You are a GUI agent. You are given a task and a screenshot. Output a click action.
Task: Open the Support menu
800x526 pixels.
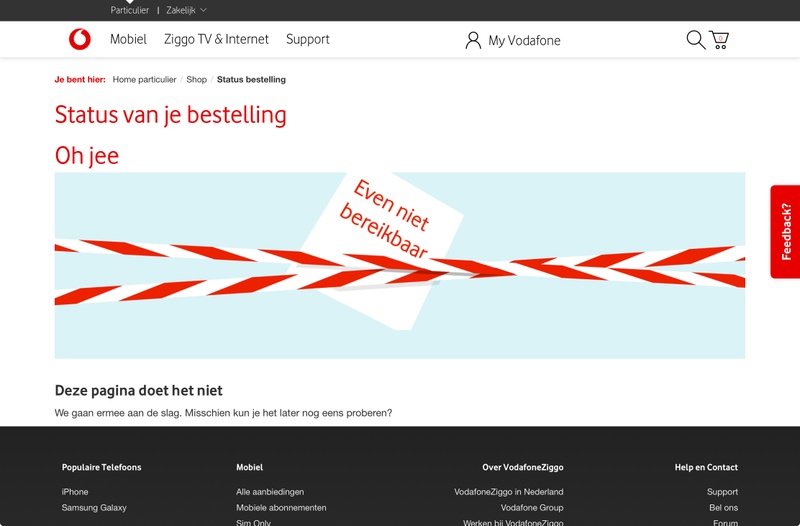tap(308, 39)
